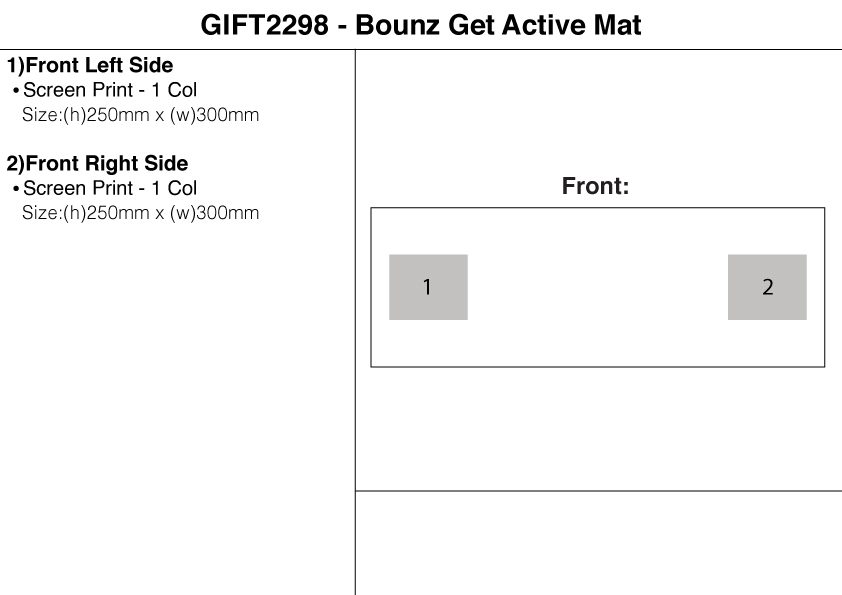Click the 'Front:' diagram label
The height and width of the screenshot is (595, 842).
pyautogui.click(x=595, y=186)
